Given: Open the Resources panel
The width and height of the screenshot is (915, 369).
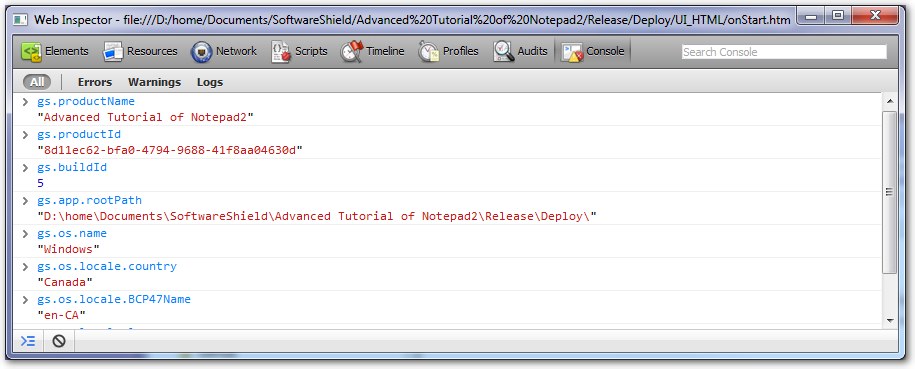Looking at the screenshot, I should tap(140, 51).
